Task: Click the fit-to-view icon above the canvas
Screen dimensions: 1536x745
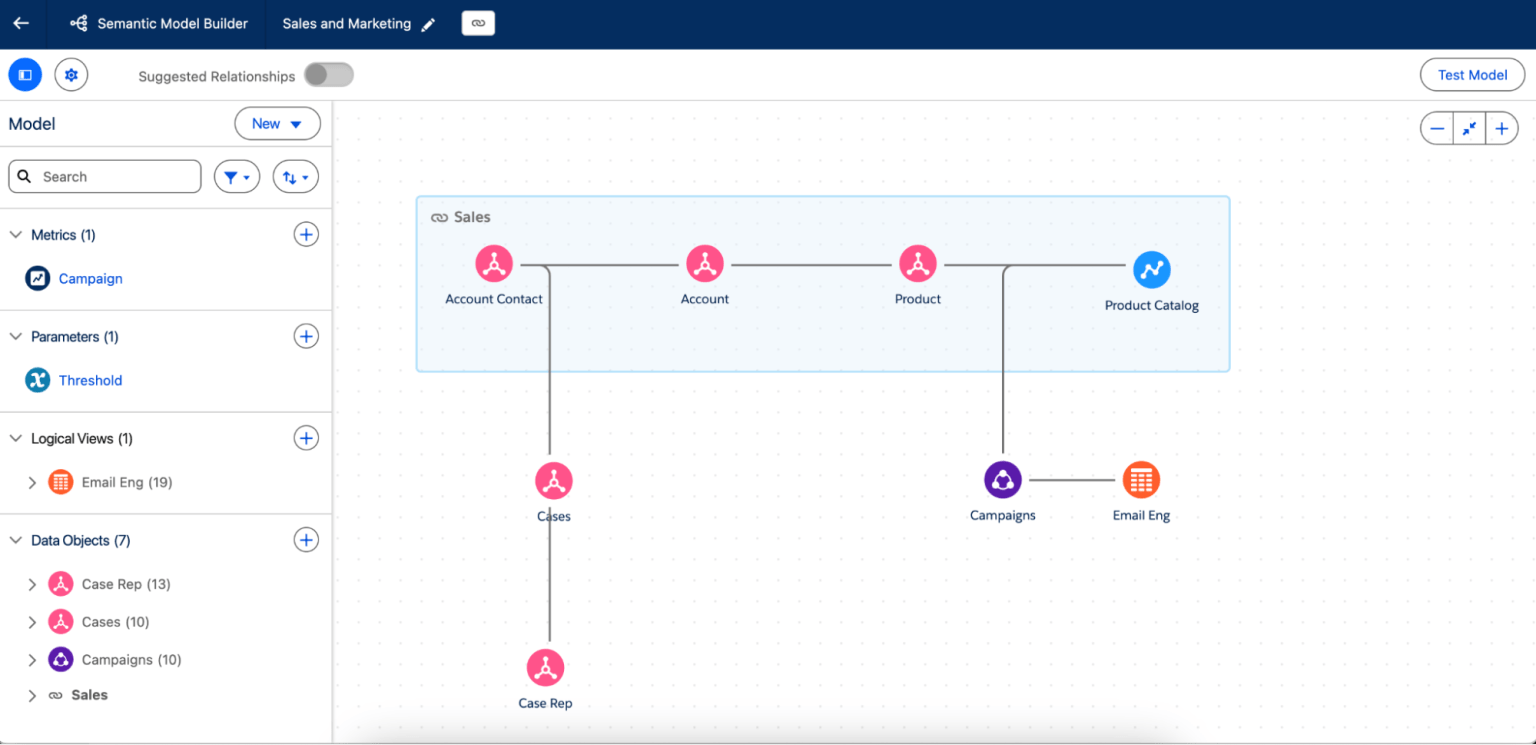Action: [1469, 128]
